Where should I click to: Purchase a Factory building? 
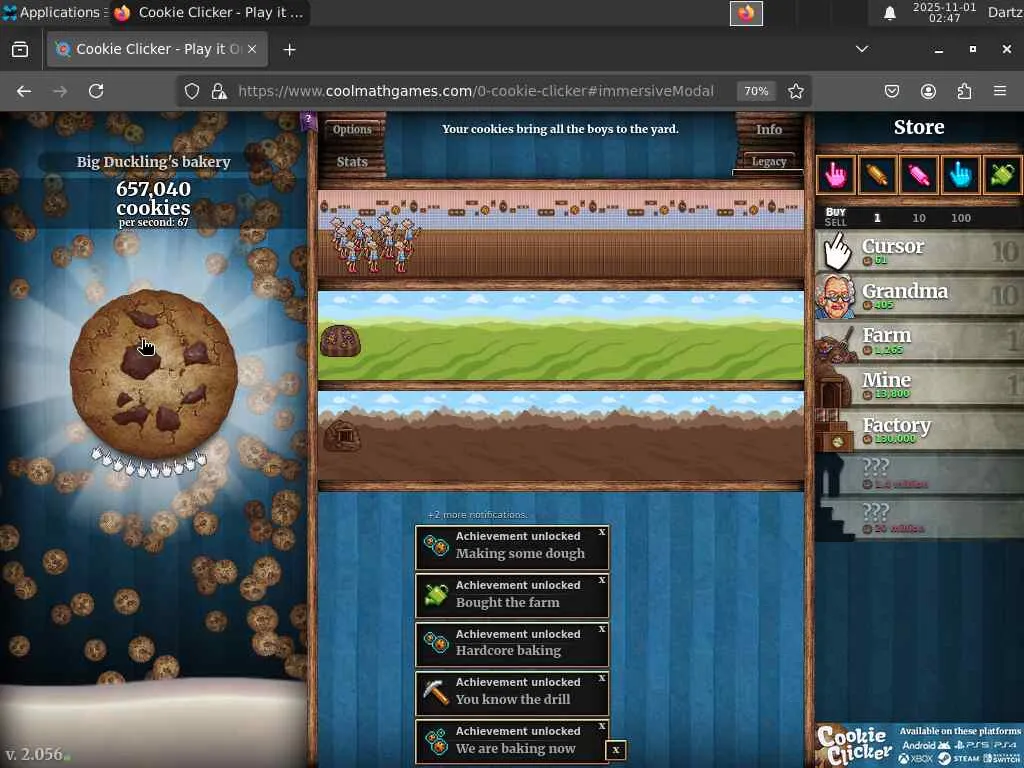point(920,430)
